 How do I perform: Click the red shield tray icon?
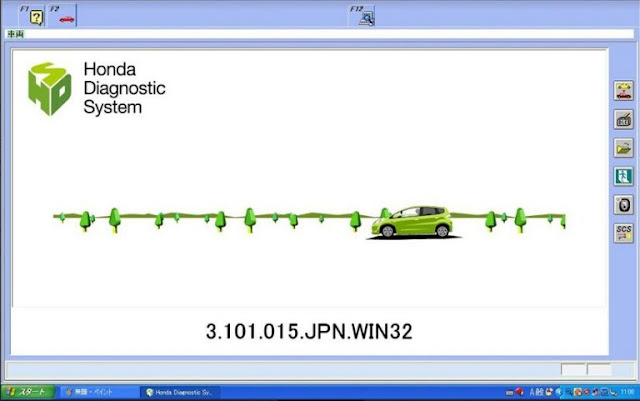point(586,392)
